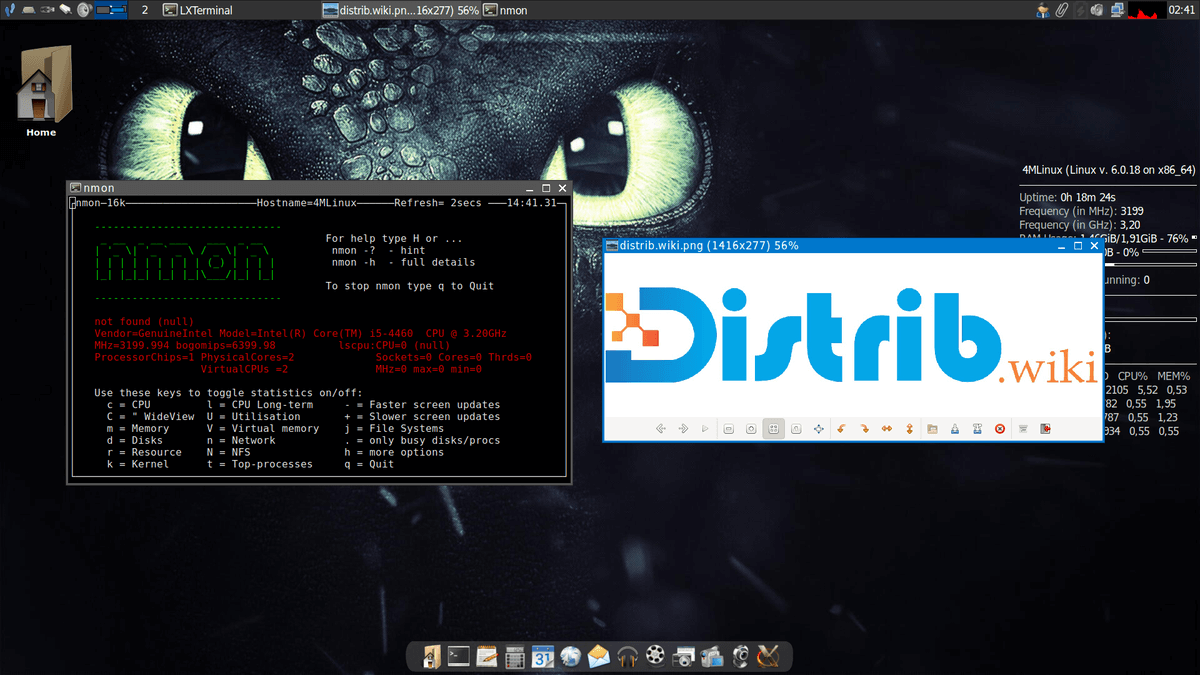Click 'Hostname=4MLinux' in nmon header
The height and width of the screenshot is (675, 1200).
pyautogui.click(x=307, y=203)
